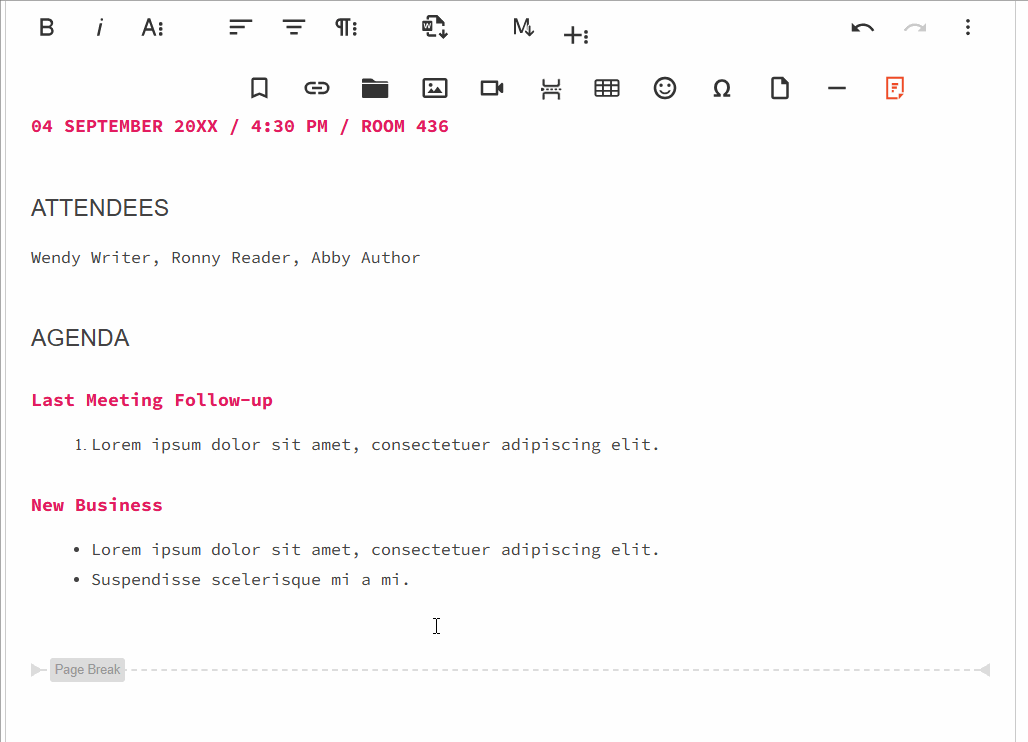Open the file manager folder icon

tap(375, 88)
